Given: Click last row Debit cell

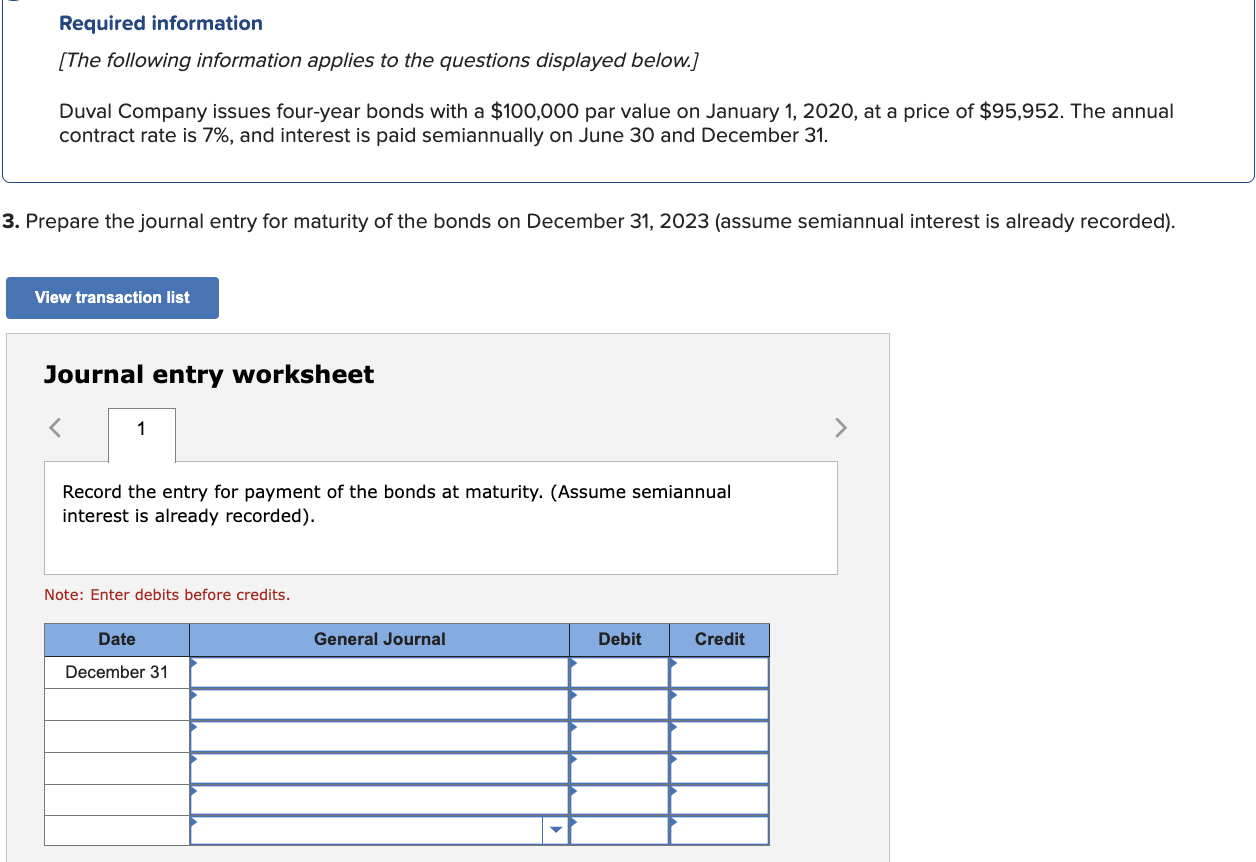Looking at the screenshot, I should [x=619, y=831].
